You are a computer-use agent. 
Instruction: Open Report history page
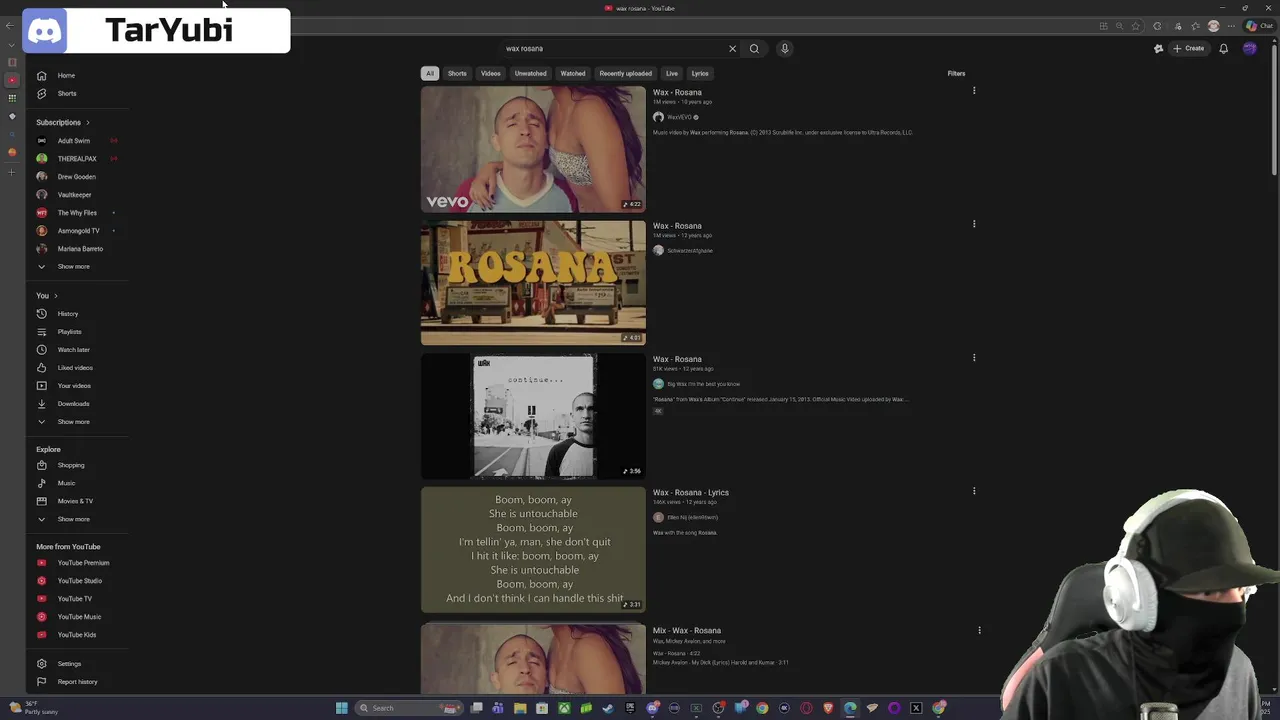tap(77, 682)
